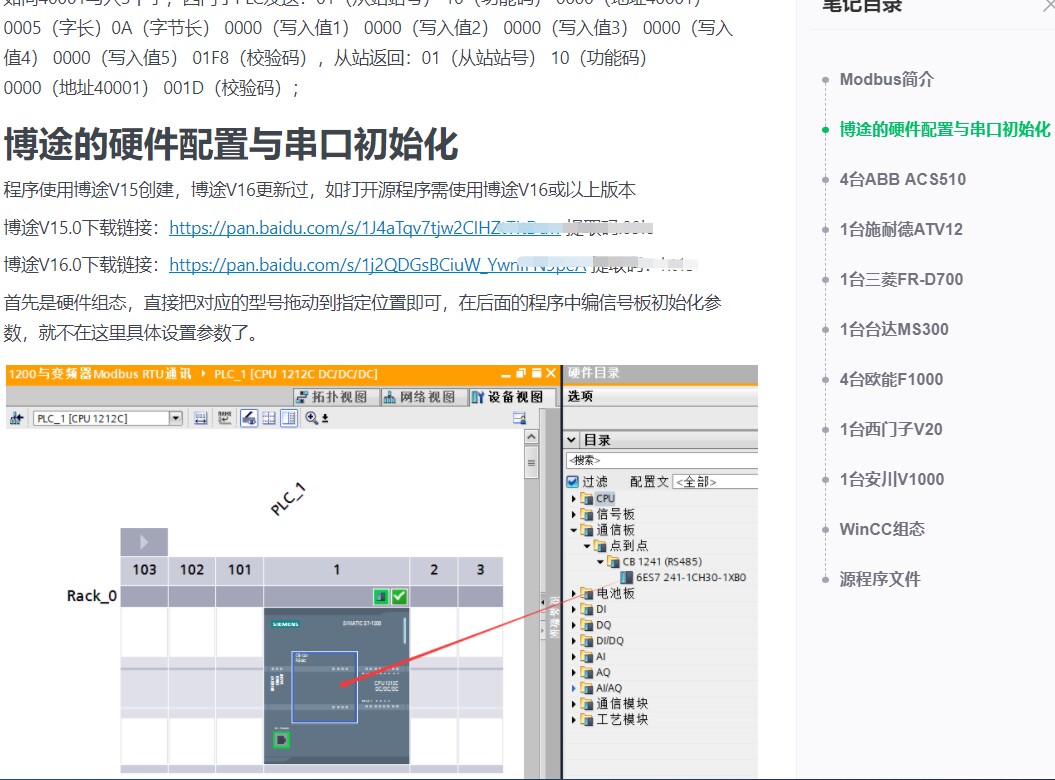This screenshot has height=780, width=1055.
Task: Collapse the 通信板 catalog folder
Action: [x=574, y=530]
